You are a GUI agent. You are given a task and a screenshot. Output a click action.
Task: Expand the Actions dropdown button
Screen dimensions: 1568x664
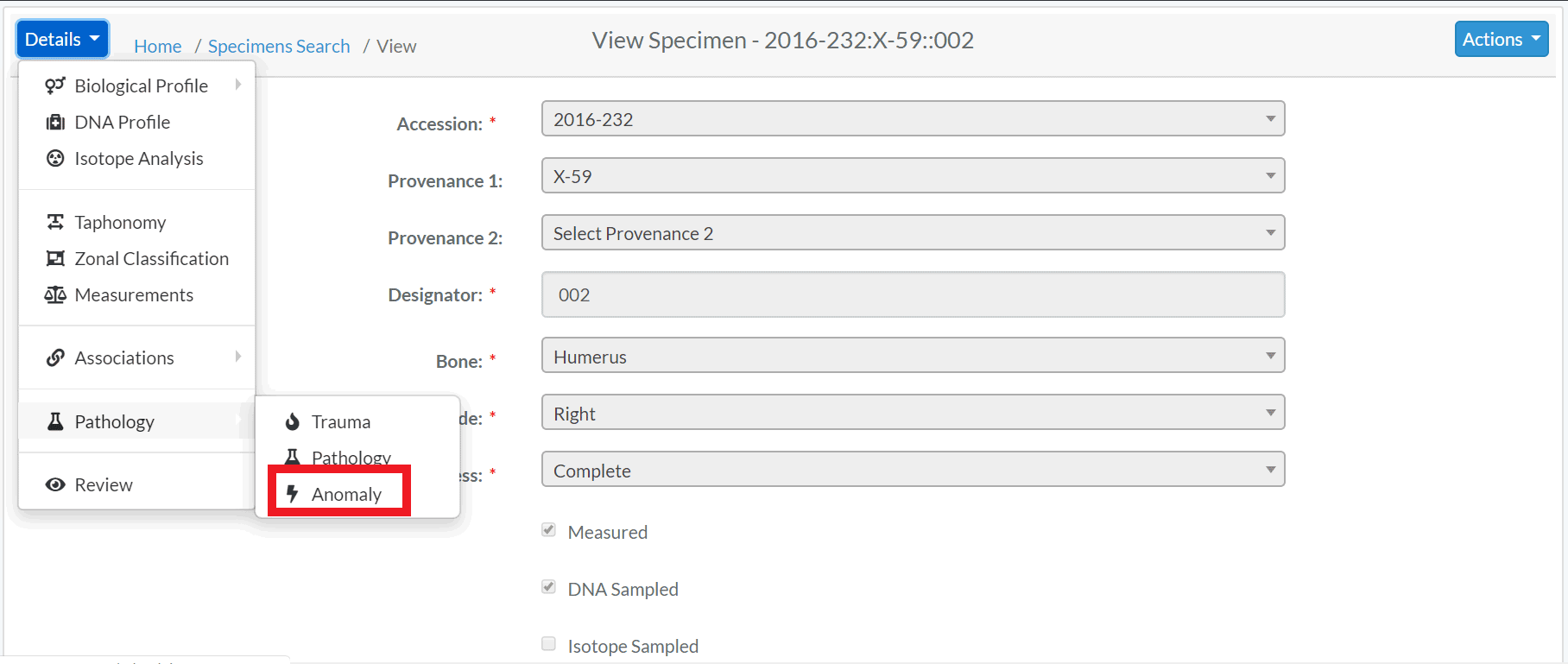[x=1502, y=39]
